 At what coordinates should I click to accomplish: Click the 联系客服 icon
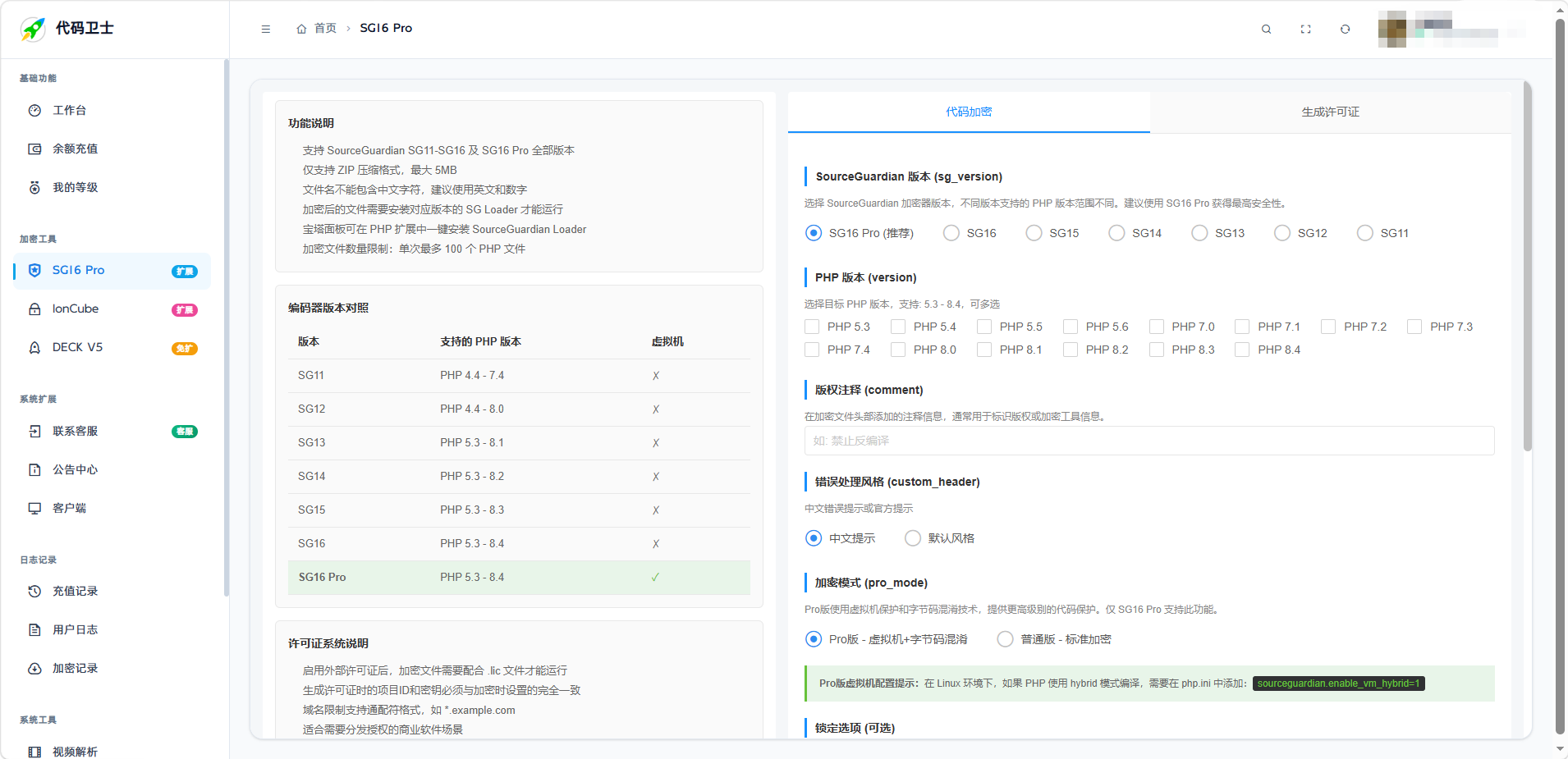pyautogui.click(x=34, y=432)
